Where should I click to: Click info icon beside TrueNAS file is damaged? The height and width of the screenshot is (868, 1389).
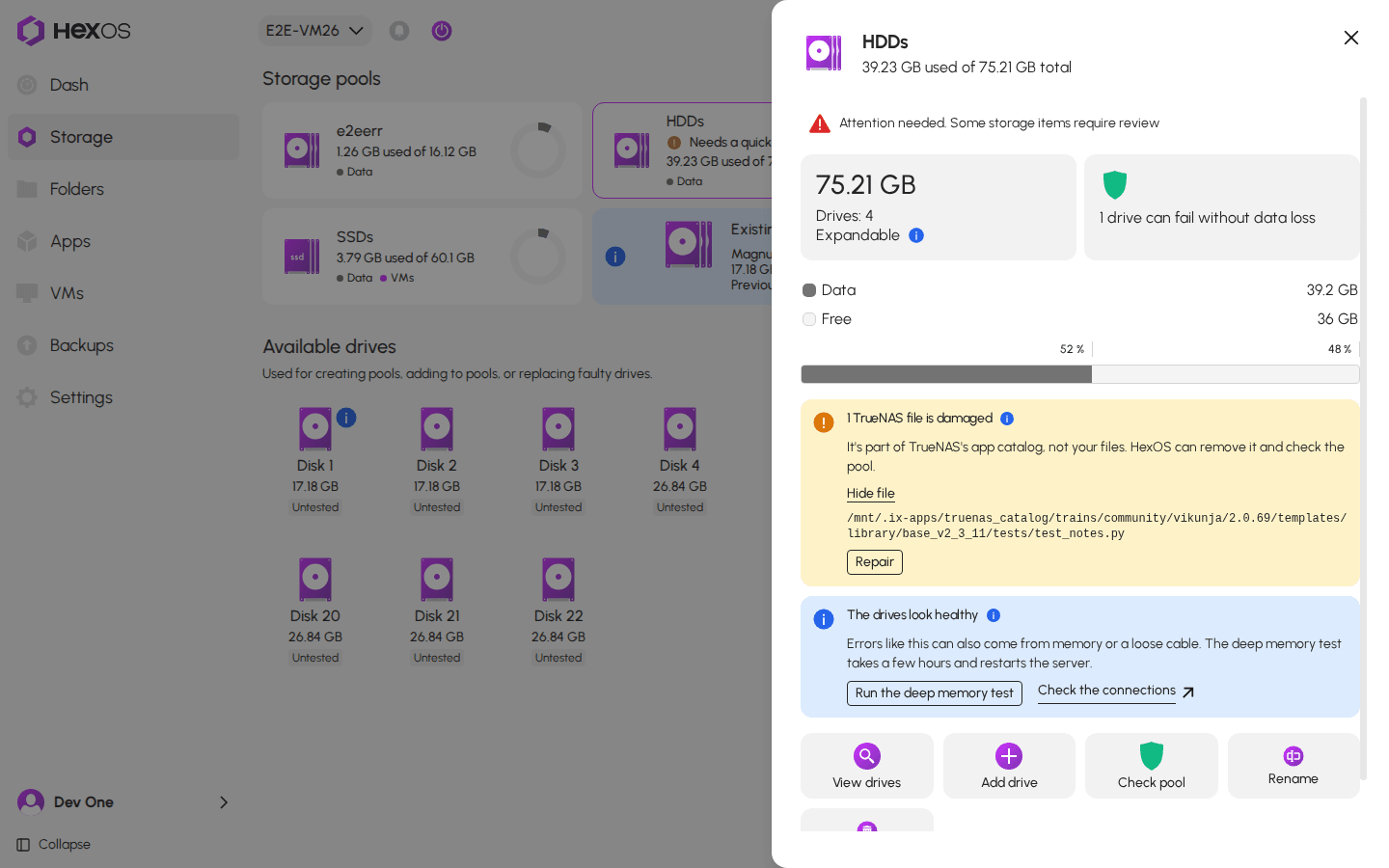click(x=1007, y=419)
